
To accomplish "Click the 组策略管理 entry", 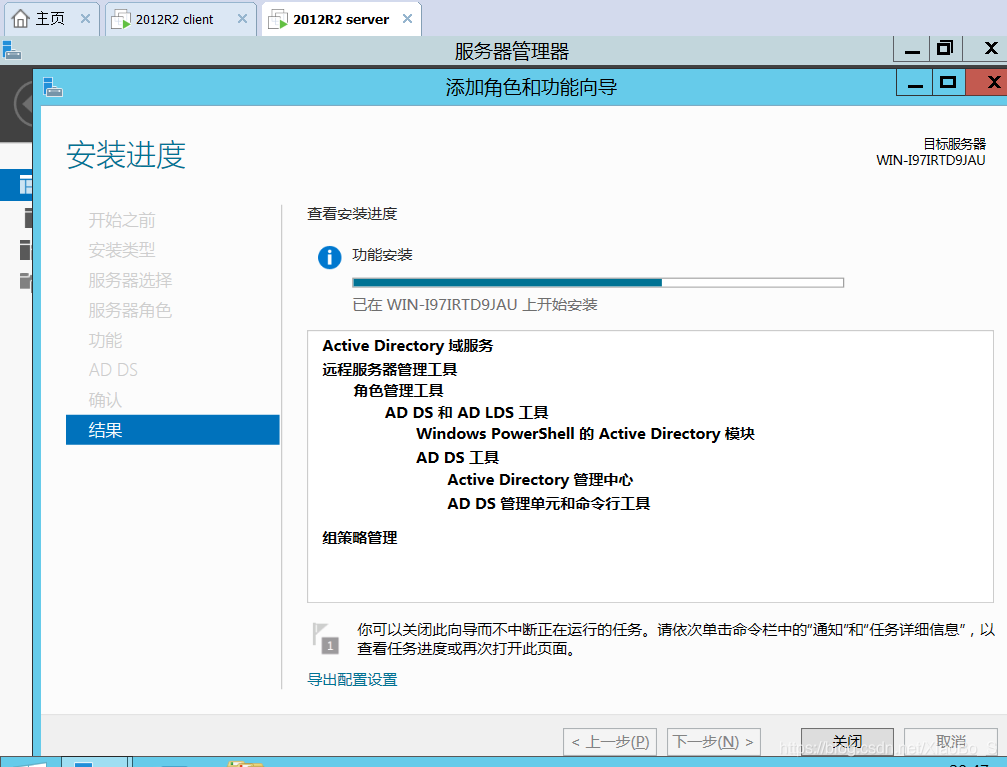I will point(360,538).
